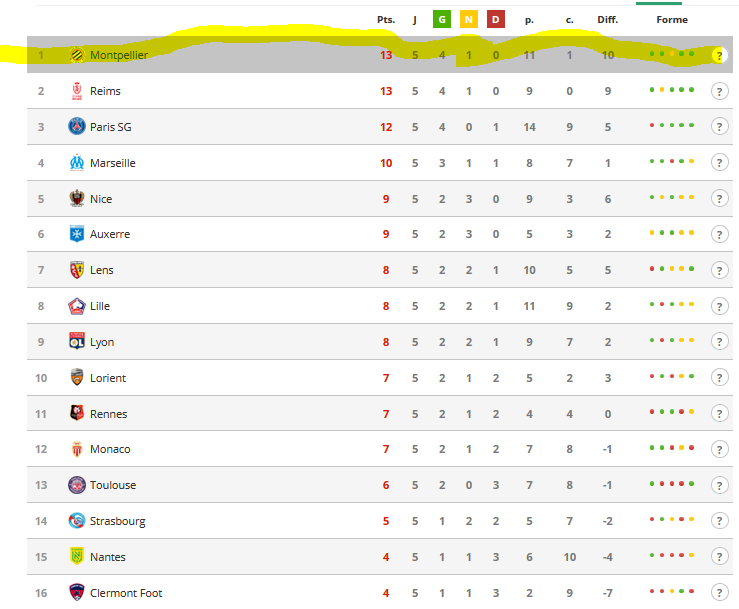The image size is (739, 609).
Task: Select the green G wins column header
Action: point(442,20)
